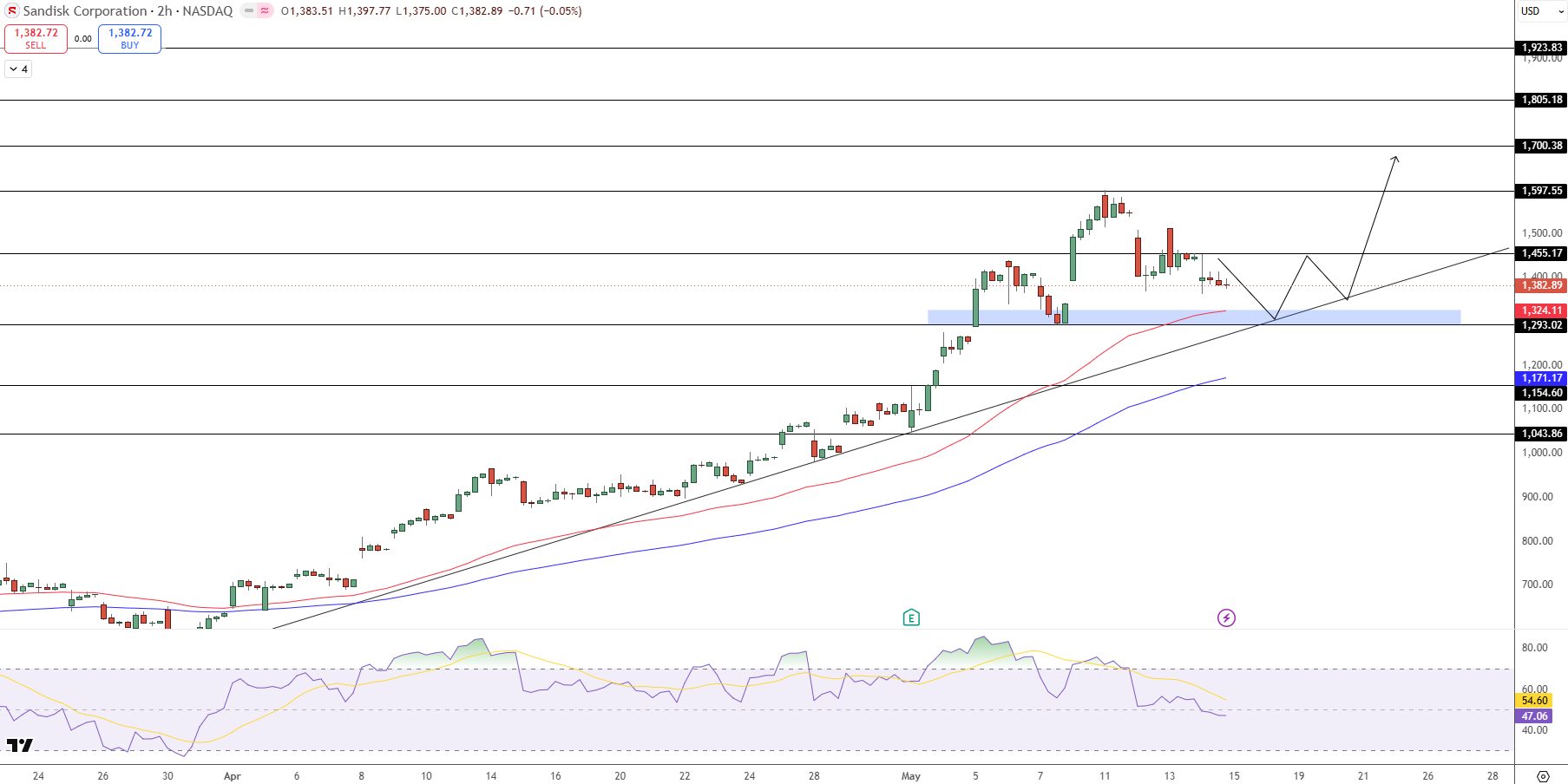Image resolution: width=1568 pixels, height=784 pixels.
Task: Click the Apr date label on time axis
Action: click(232, 776)
